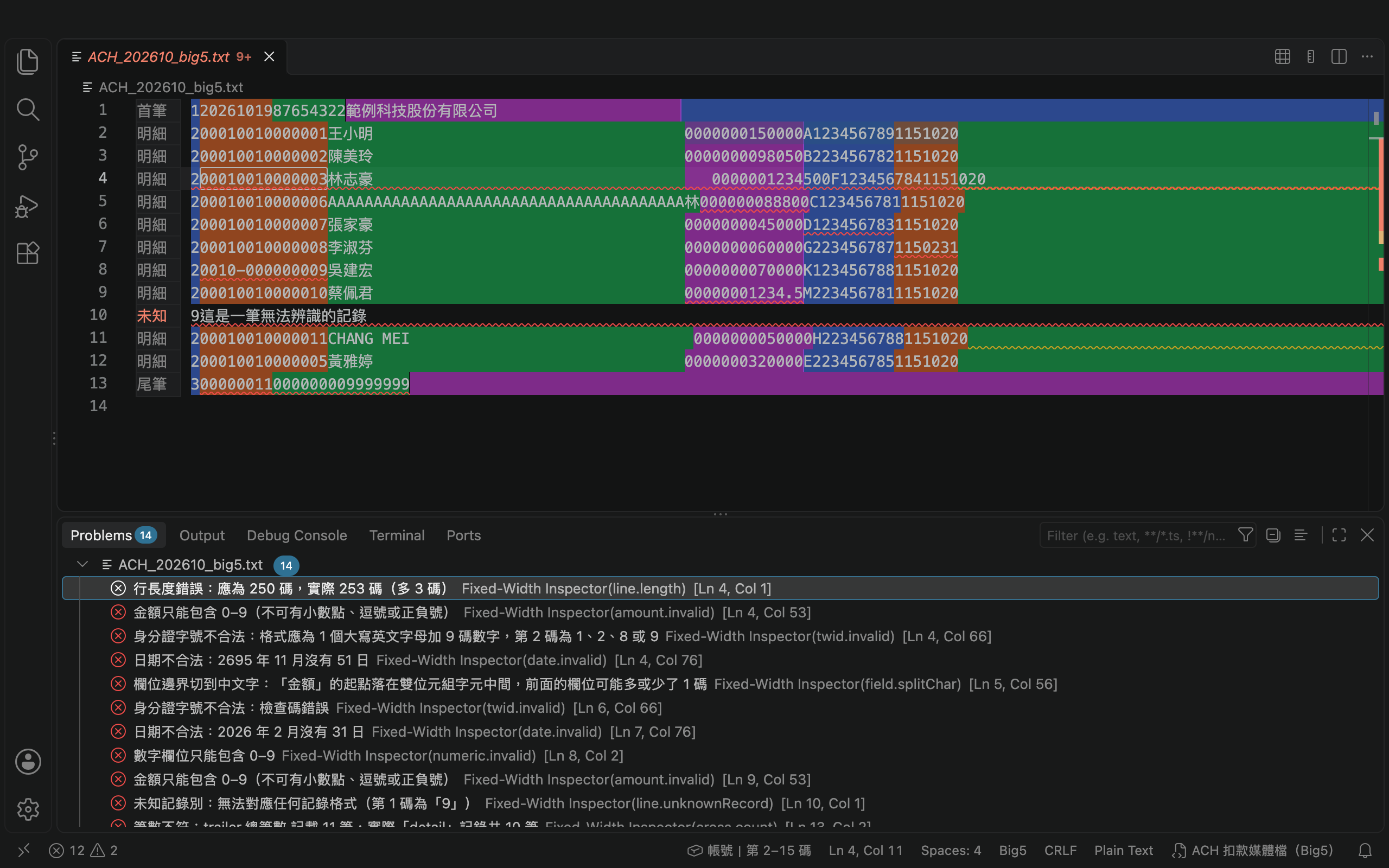Viewport: 1389px width, 868px height.
Task: Open notifications bell in status bar
Action: [x=1366, y=850]
